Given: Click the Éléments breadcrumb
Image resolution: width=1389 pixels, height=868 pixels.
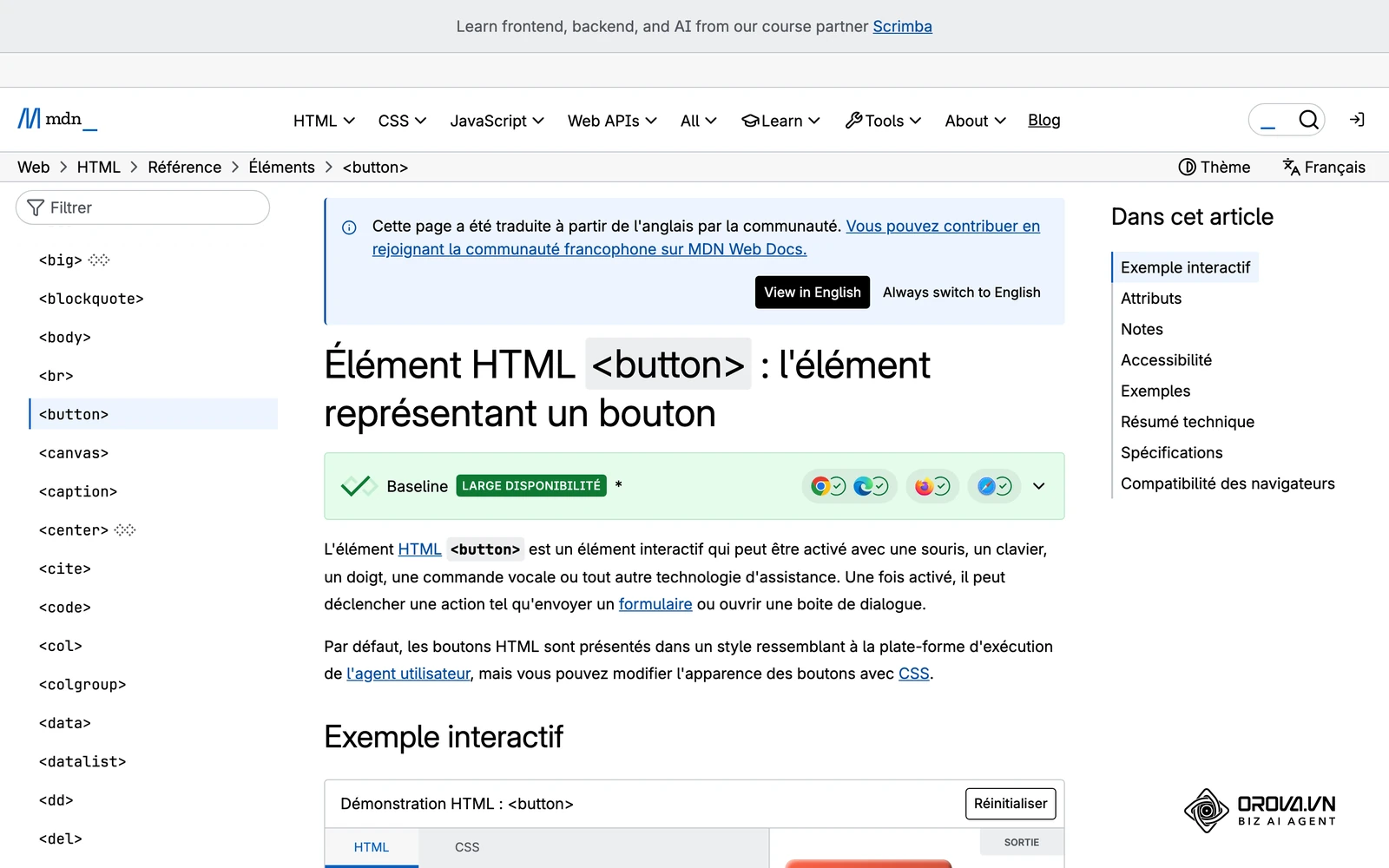Looking at the screenshot, I should [281, 167].
